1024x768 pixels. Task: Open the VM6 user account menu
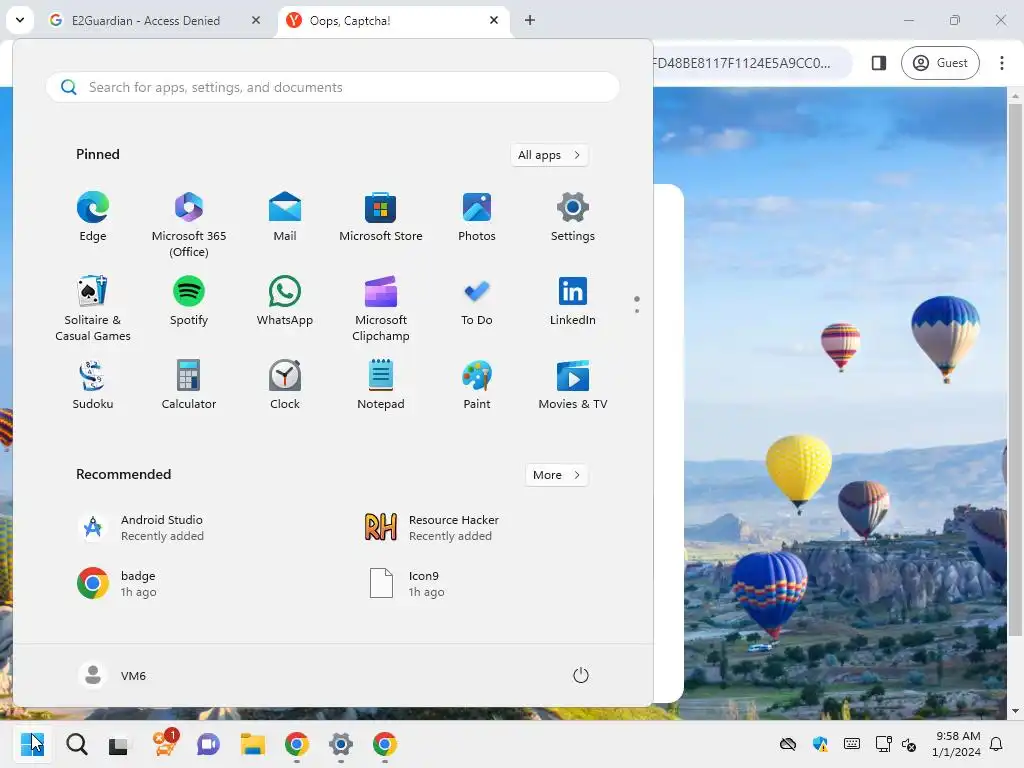pos(112,675)
